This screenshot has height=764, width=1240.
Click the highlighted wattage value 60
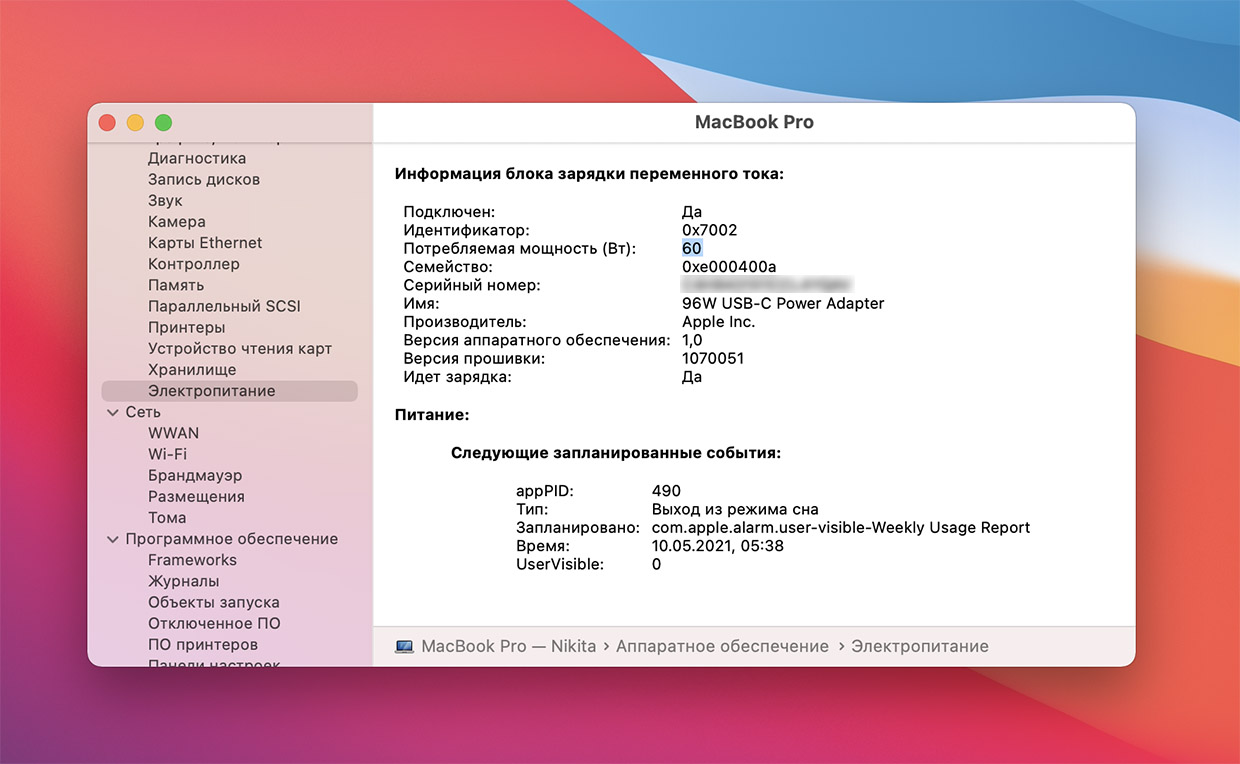[692, 249]
